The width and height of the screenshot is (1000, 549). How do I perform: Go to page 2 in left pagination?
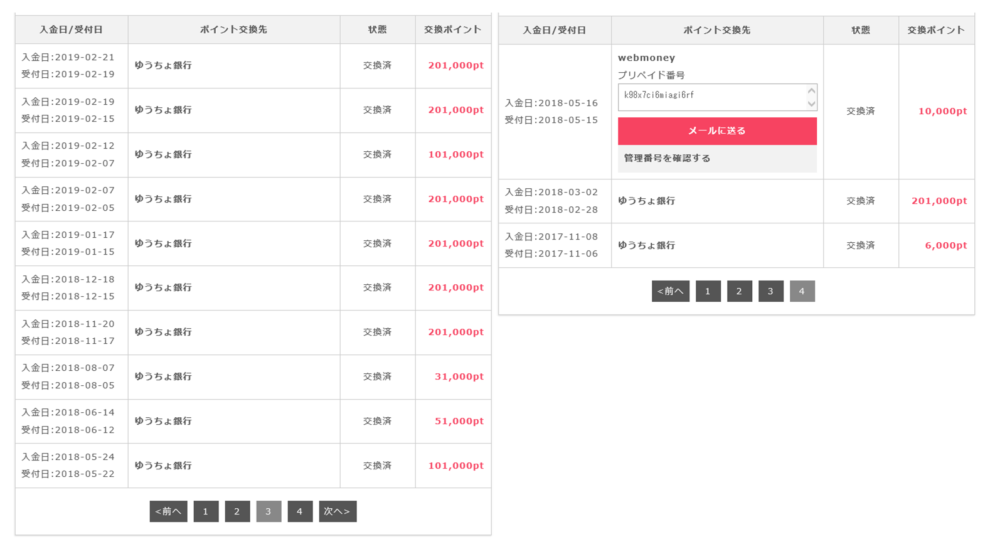click(x=237, y=511)
